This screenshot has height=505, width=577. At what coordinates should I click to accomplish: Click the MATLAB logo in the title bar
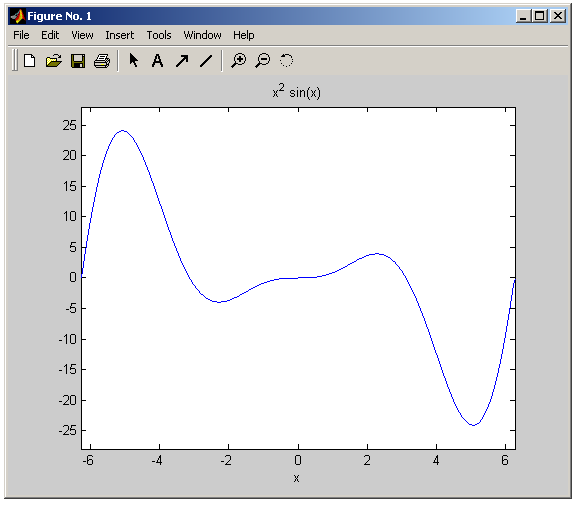pos(17,16)
